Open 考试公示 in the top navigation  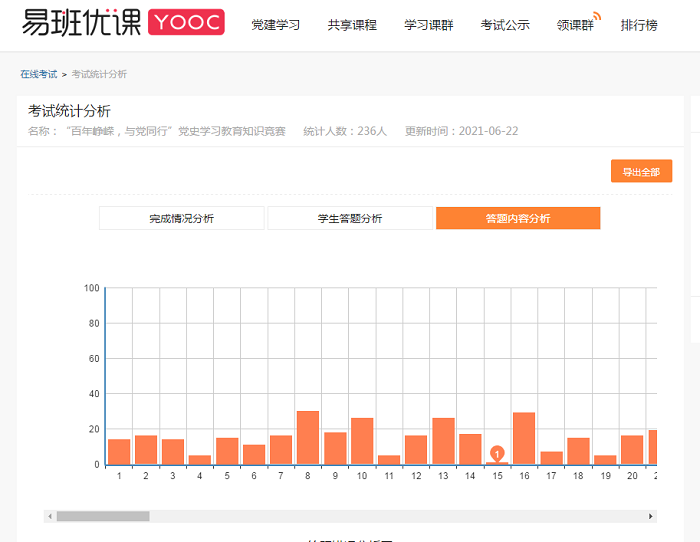pos(505,25)
